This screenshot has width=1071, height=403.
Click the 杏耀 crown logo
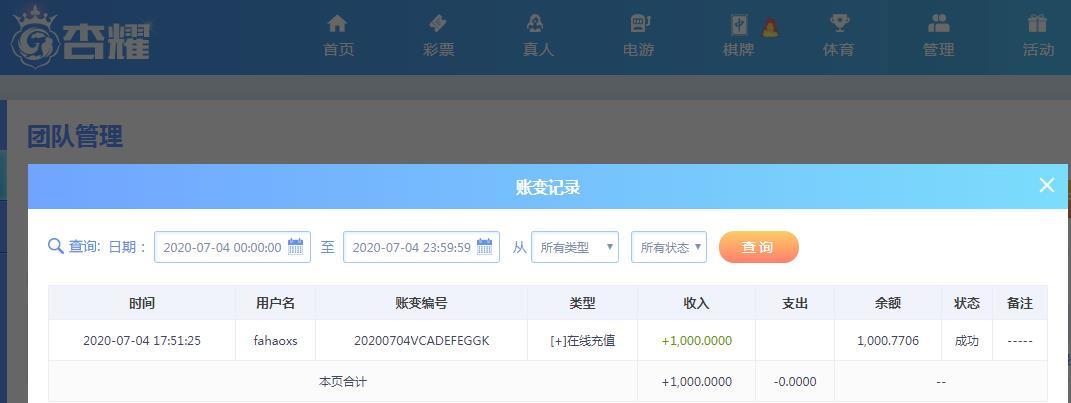tap(80, 38)
